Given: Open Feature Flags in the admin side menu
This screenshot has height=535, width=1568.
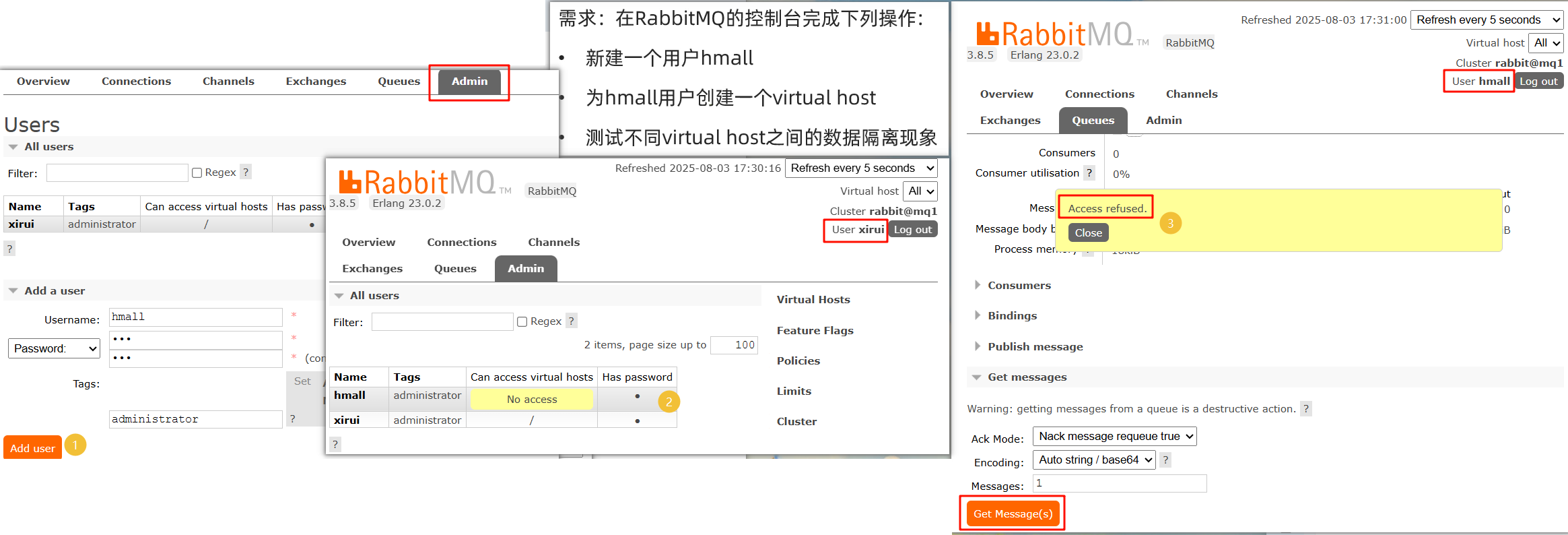Looking at the screenshot, I should tap(815, 331).
